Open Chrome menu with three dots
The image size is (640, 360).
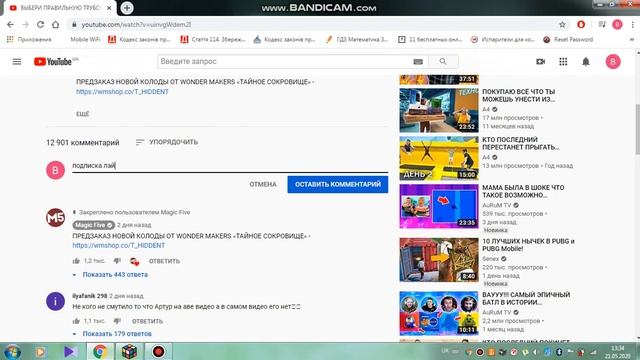click(633, 24)
